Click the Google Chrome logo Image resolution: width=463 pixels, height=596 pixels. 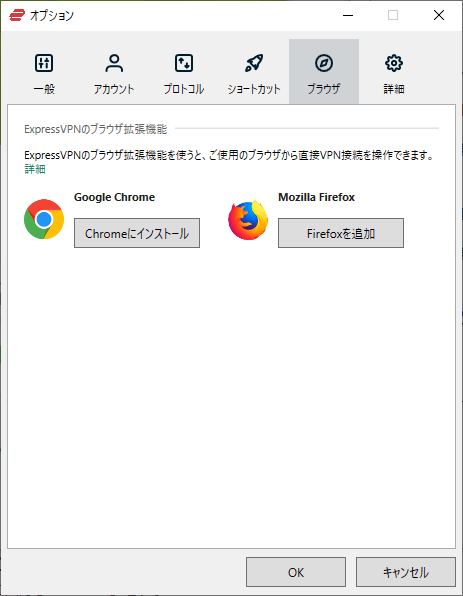click(44, 219)
